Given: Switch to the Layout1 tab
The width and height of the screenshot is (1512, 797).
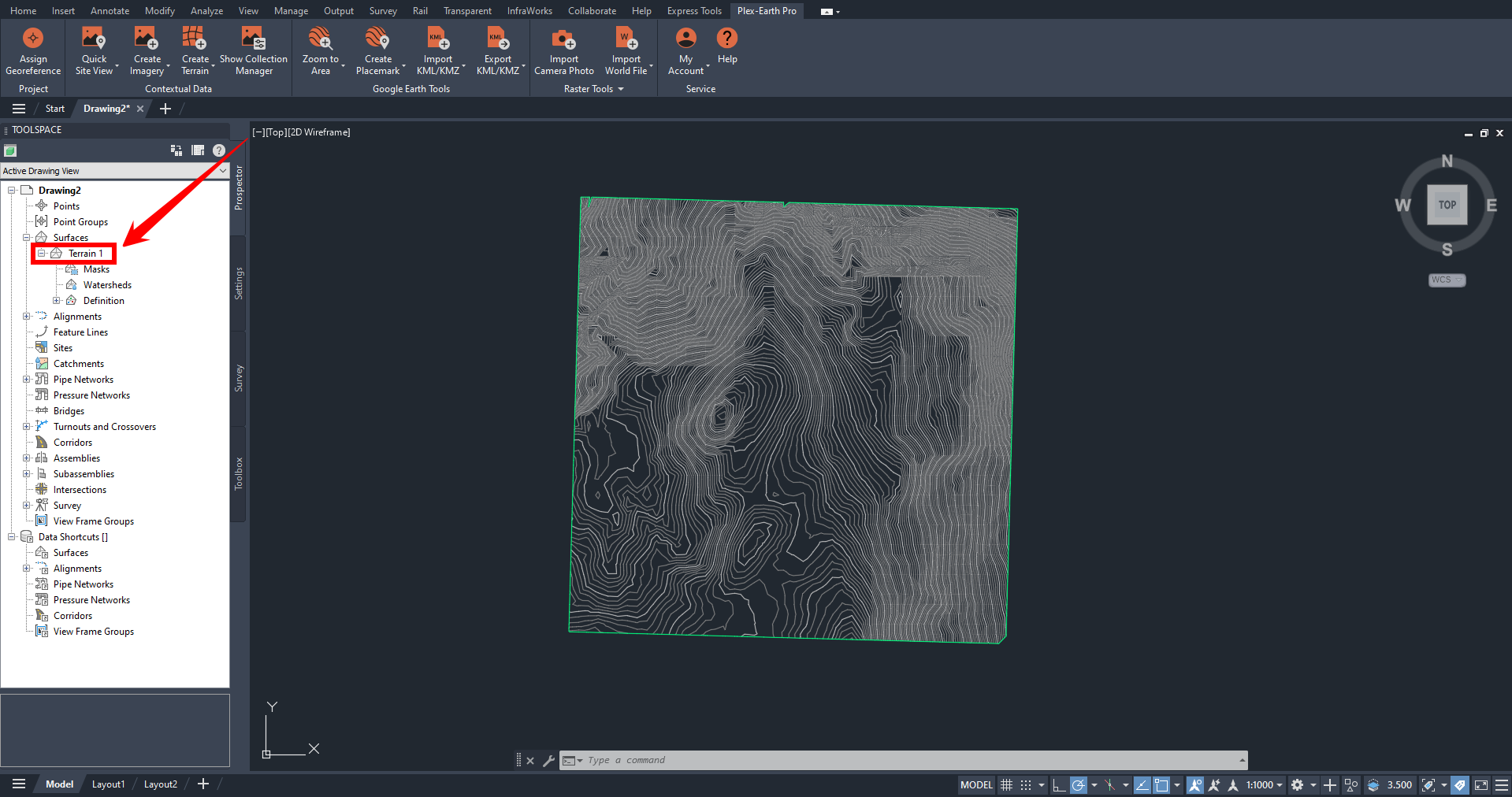Looking at the screenshot, I should [x=108, y=784].
